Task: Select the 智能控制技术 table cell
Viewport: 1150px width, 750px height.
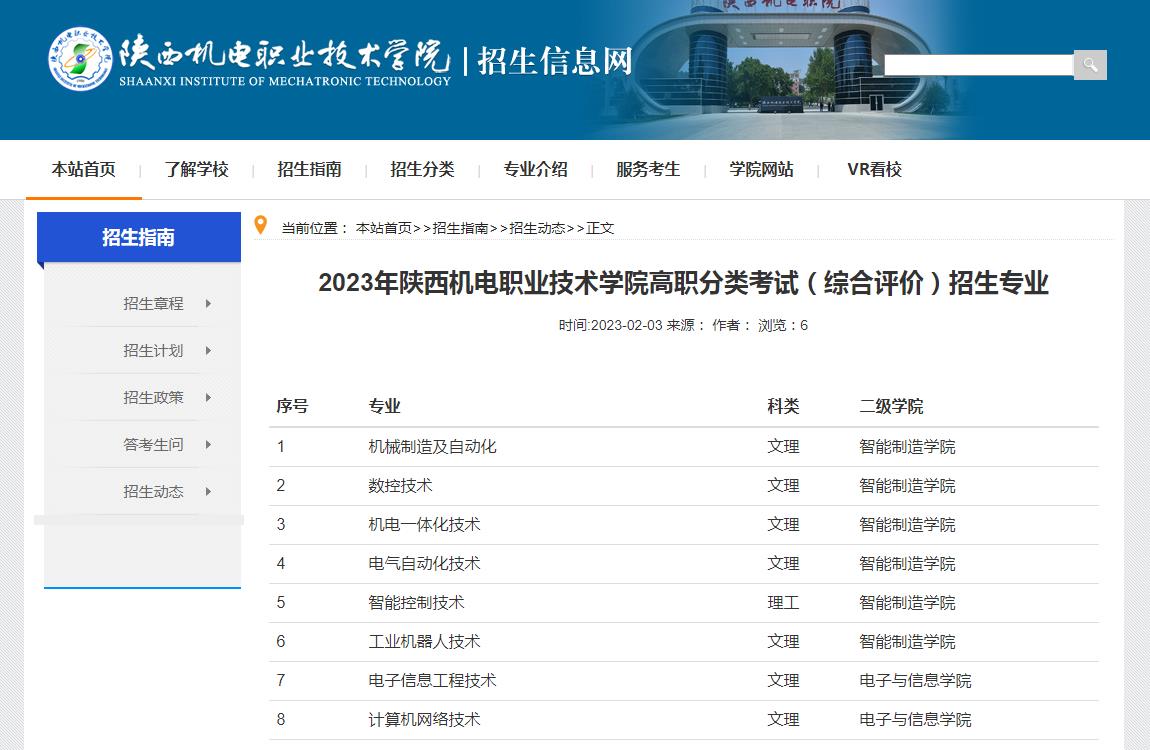Action: (x=416, y=603)
